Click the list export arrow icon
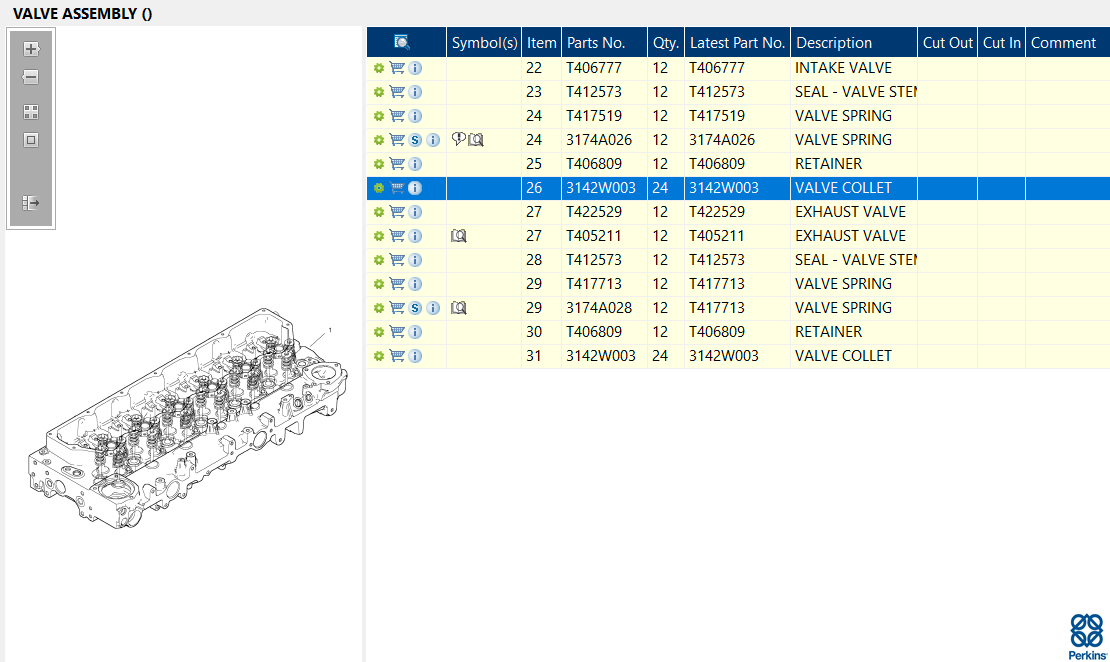The width and height of the screenshot is (1110, 662). point(31,203)
